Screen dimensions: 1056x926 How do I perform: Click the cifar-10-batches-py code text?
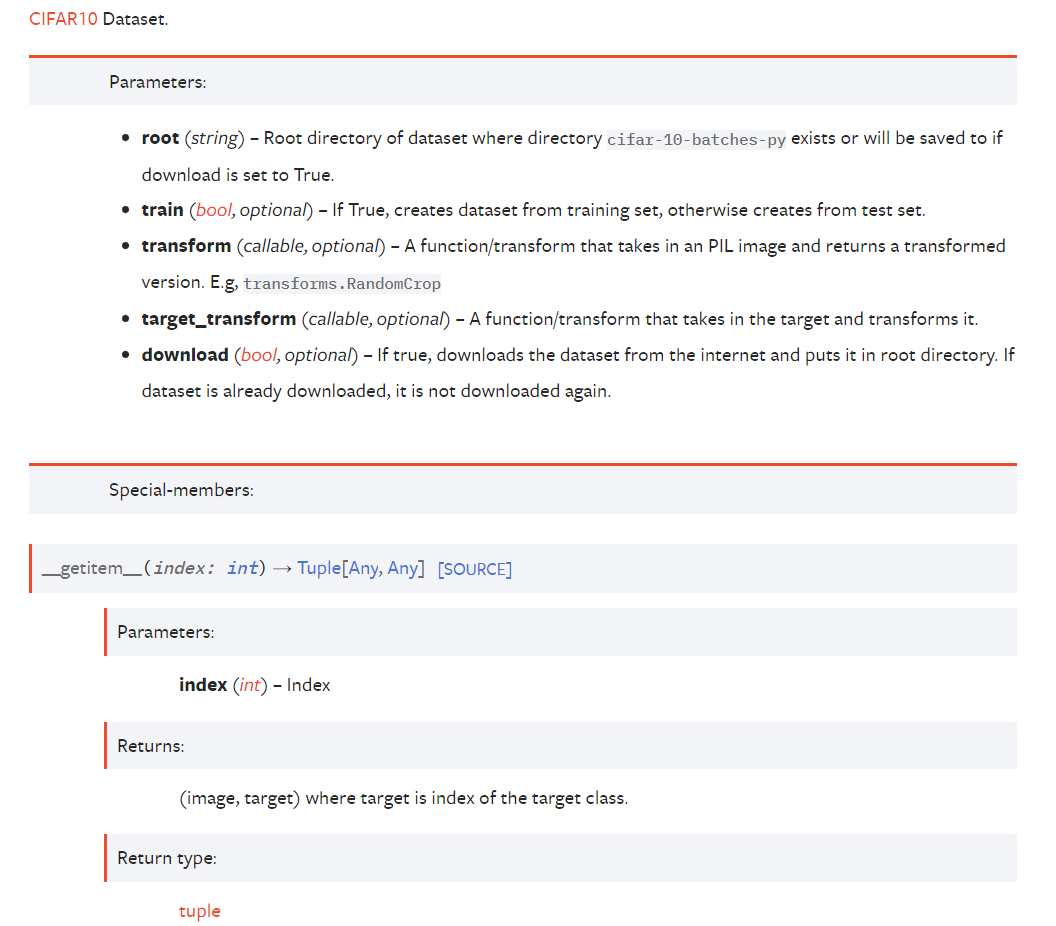[x=696, y=140]
